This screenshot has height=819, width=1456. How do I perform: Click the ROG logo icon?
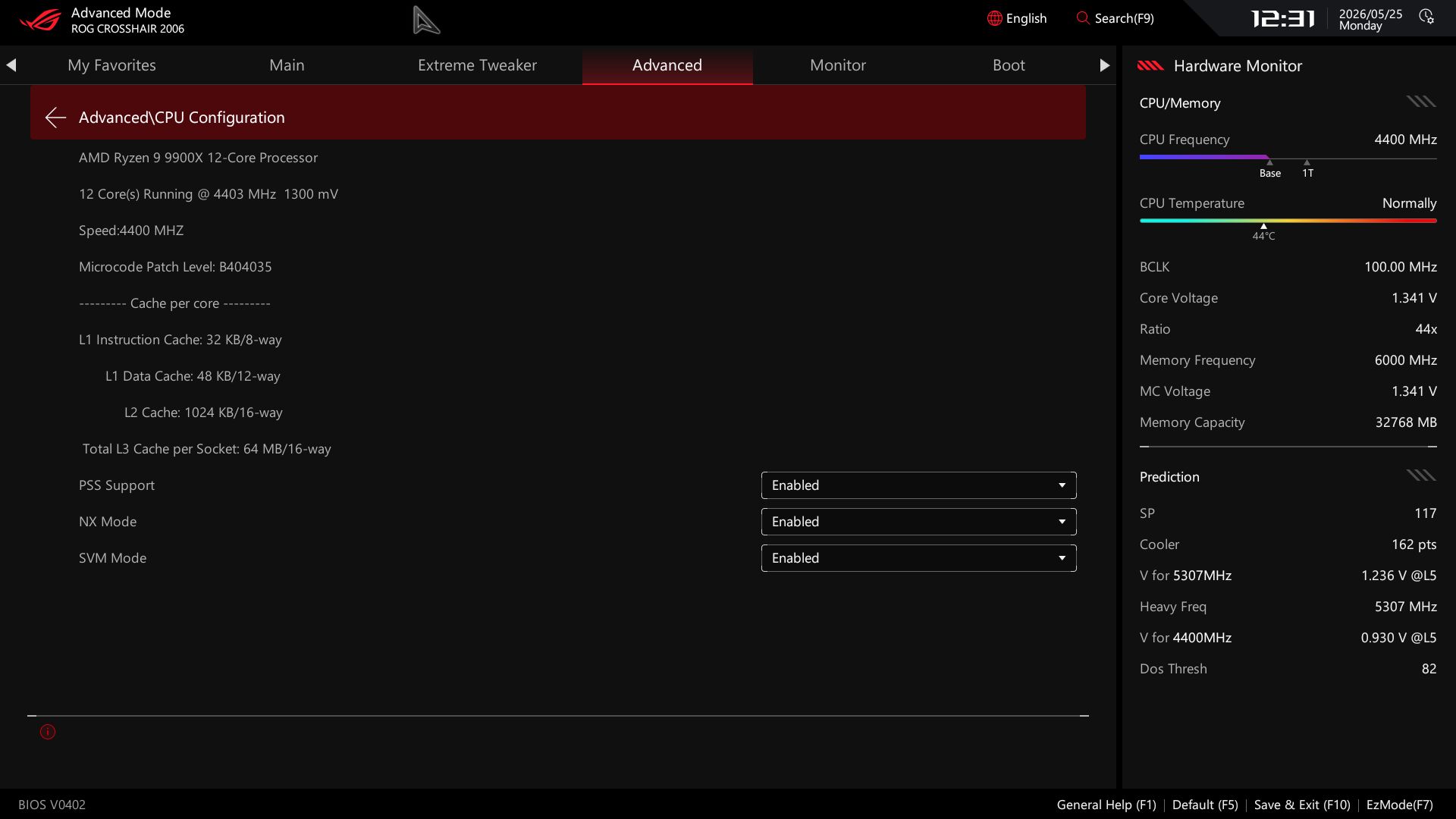pyautogui.click(x=40, y=20)
